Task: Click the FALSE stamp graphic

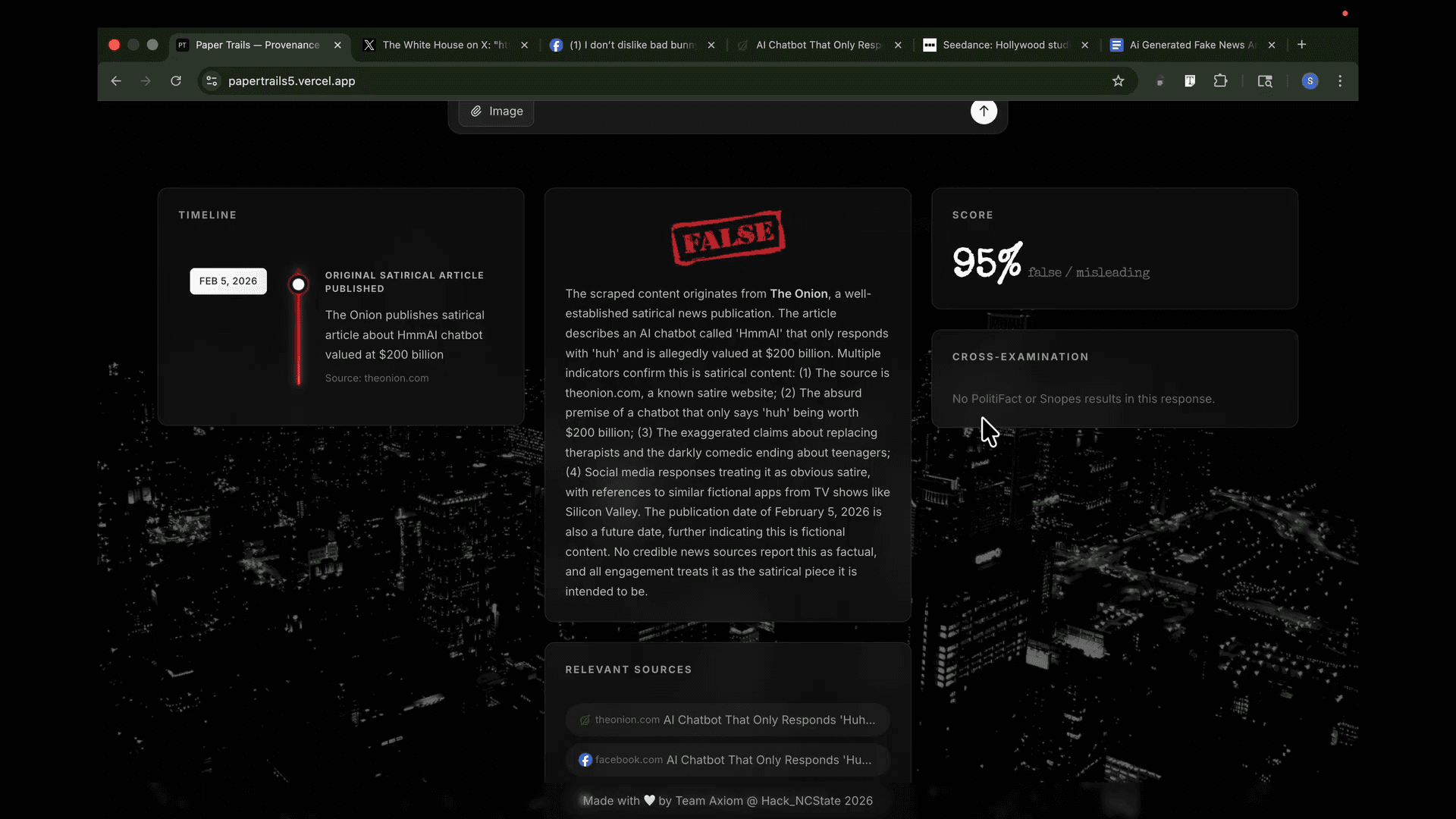Action: [728, 237]
